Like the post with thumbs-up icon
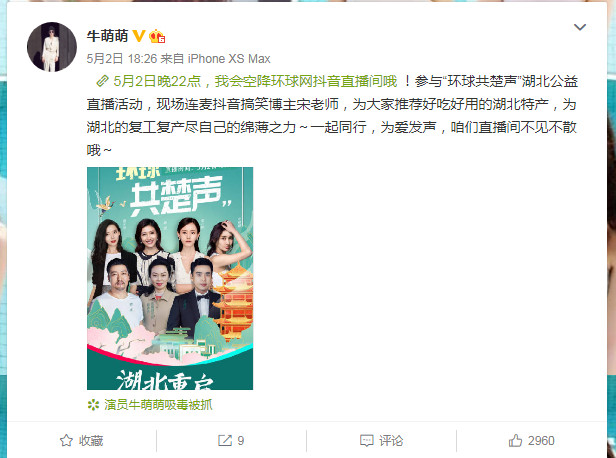 click(x=515, y=440)
